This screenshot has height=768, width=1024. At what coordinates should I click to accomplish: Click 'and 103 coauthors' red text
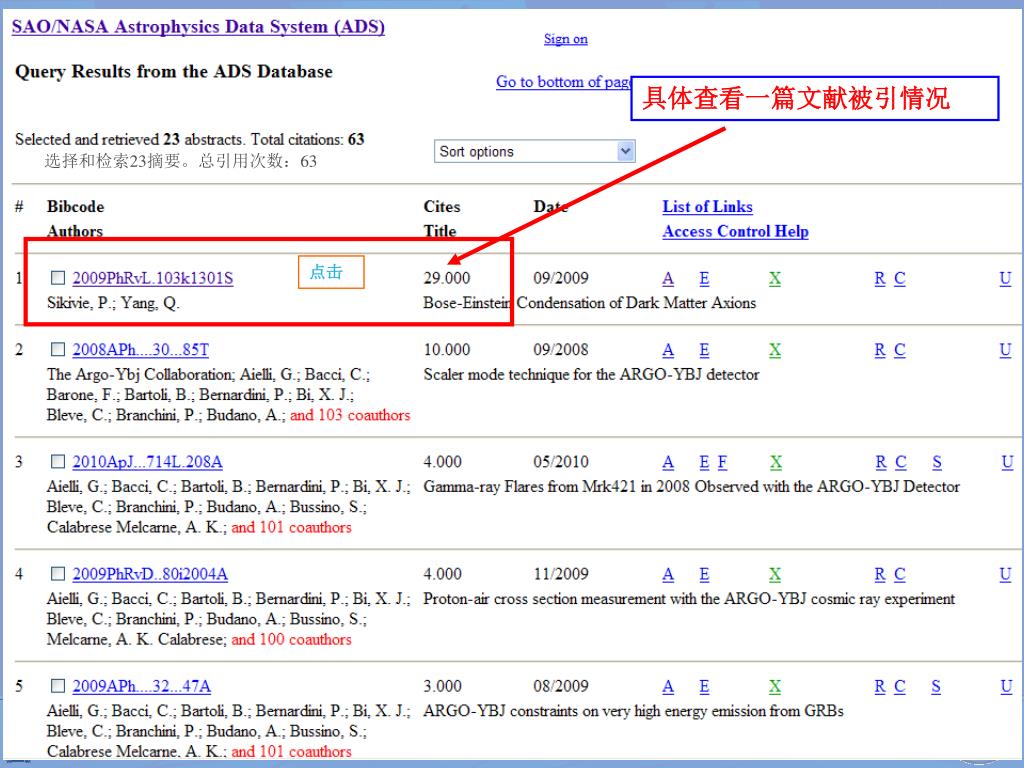coord(350,415)
